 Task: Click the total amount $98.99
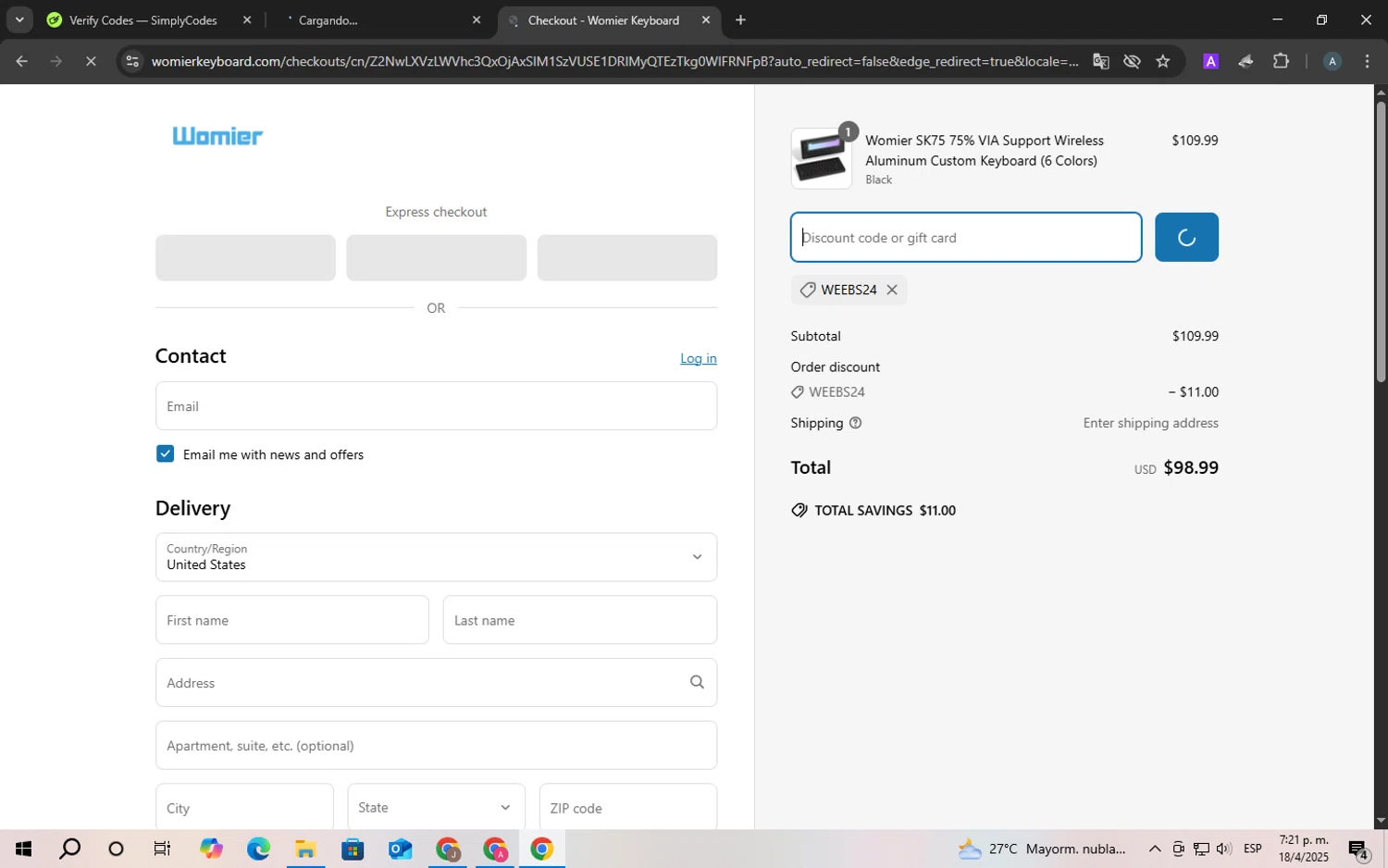pos(1191,467)
